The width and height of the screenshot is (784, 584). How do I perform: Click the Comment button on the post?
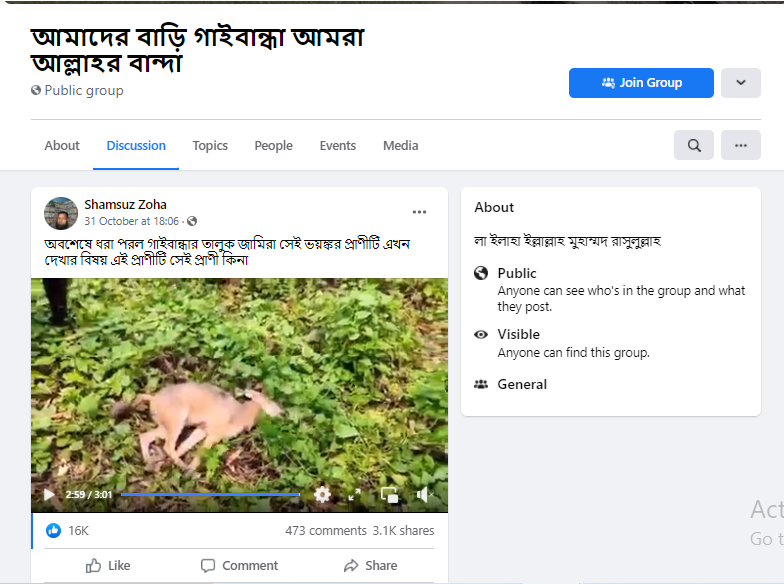[239, 566]
